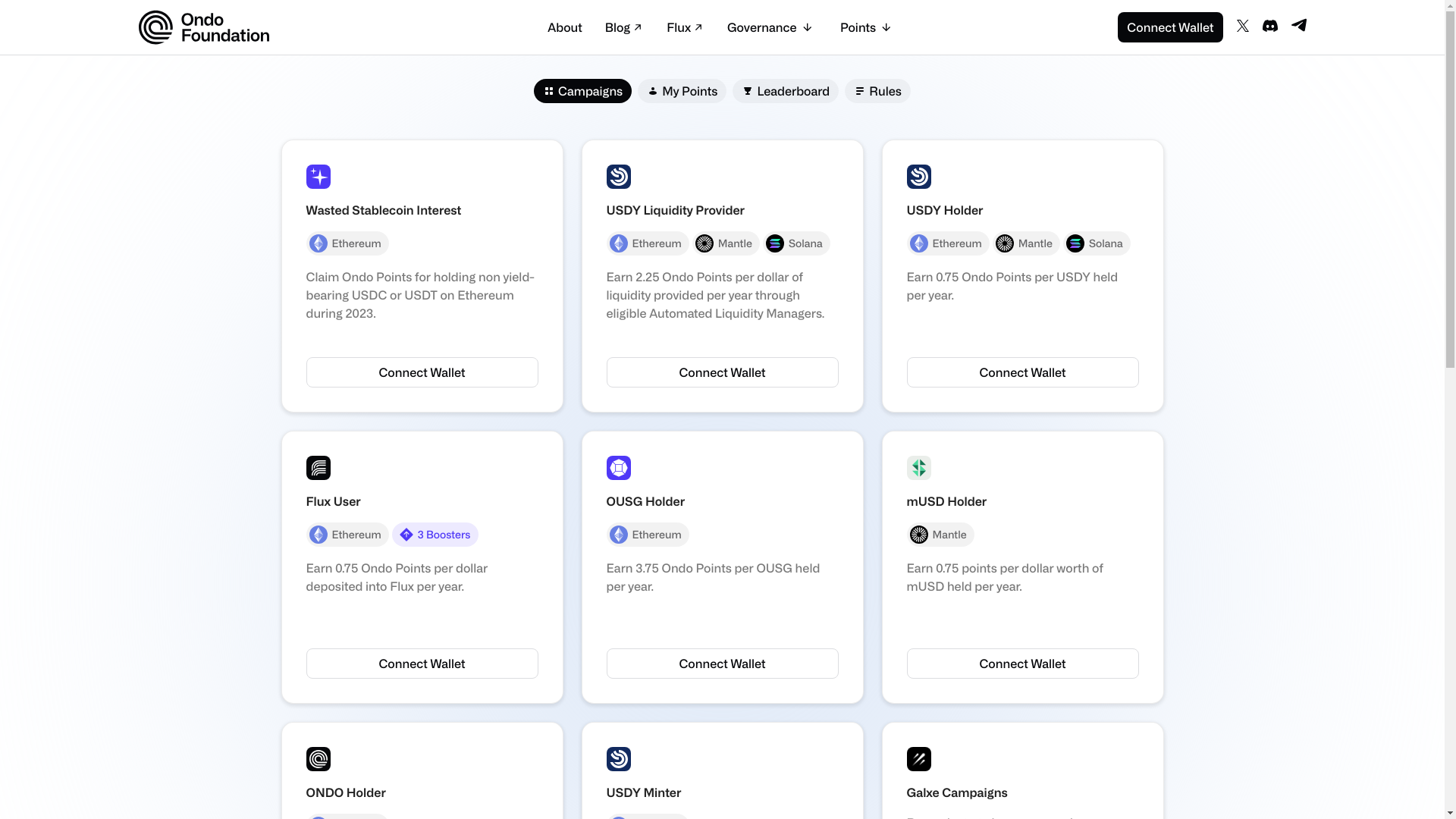Click the 'USDY Holder' card title
This screenshot has height=819, width=1456.
[x=945, y=210]
